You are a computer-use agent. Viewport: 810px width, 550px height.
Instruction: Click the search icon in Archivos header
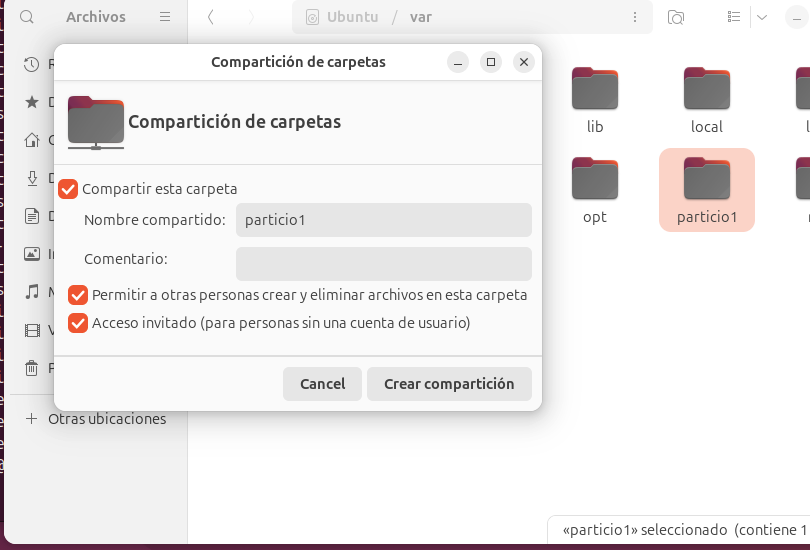coord(27,17)
